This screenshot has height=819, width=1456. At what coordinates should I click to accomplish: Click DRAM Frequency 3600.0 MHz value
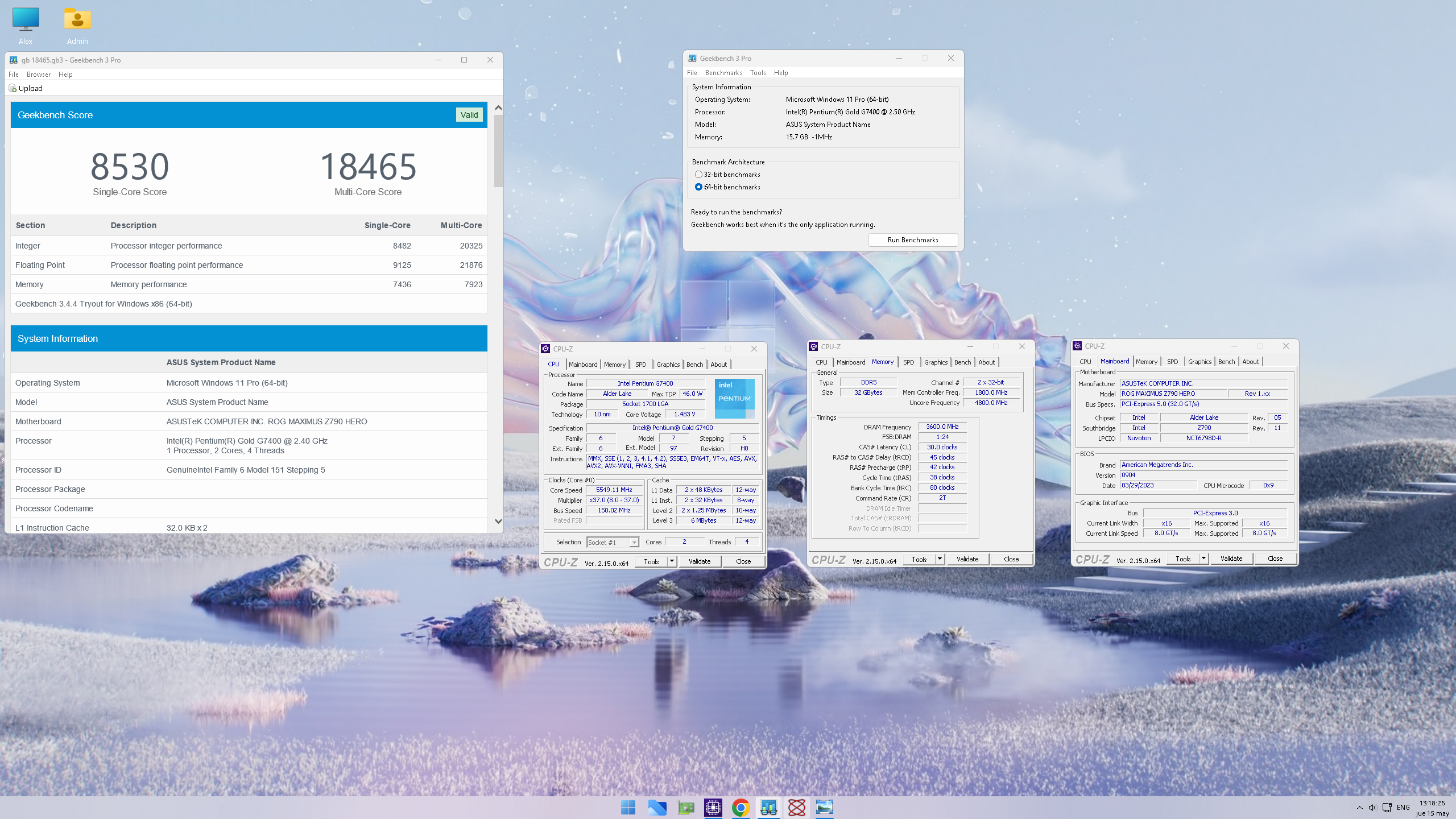[942, 427]
